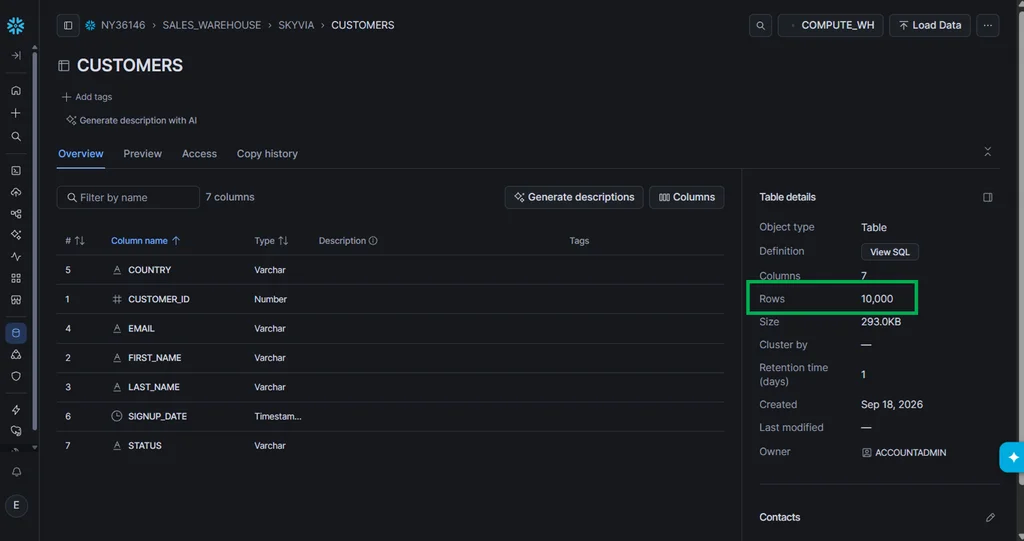The width and height of the screenshot is (1024, 541).
Task: Open the four-squares grid sidebar icon
Action: [x=16, y=278]
